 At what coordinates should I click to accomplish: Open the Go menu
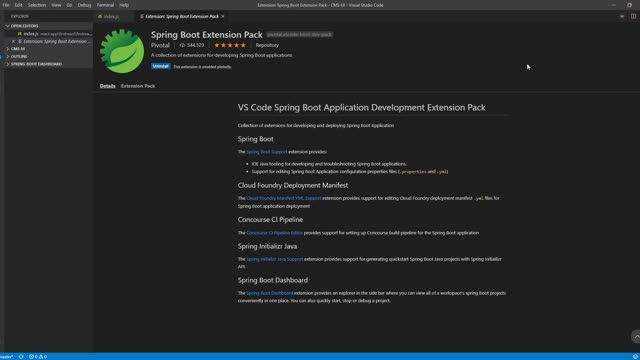click(69, 5)
